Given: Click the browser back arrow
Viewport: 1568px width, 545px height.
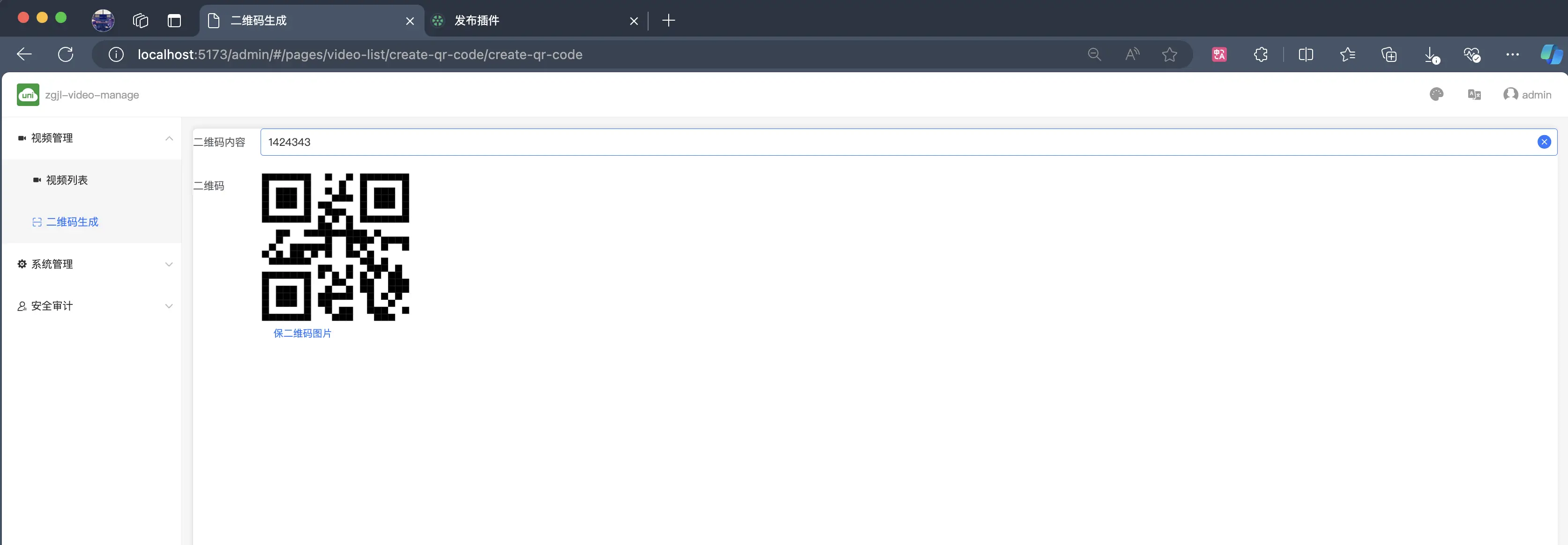Looking at the screenshot, I should point(24,54).
